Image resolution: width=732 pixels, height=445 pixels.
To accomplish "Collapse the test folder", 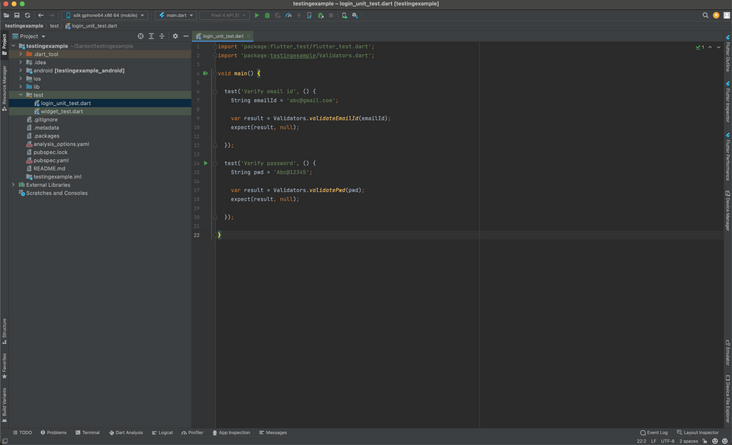I will (21, 95).
